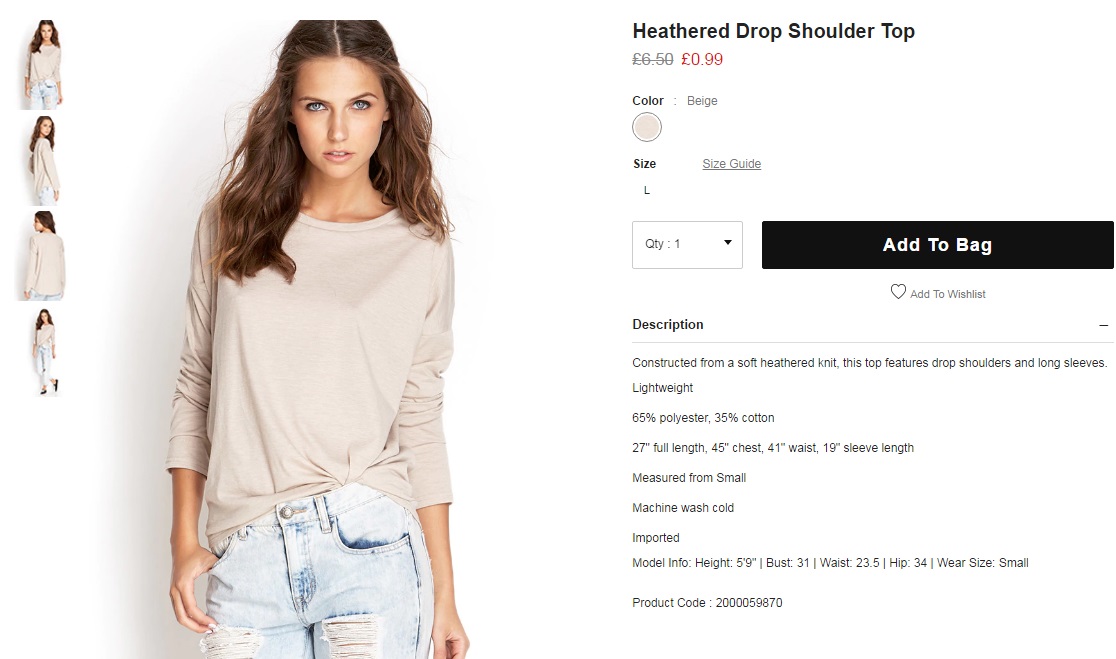
Task: Click the Heathered Drop Shoulder Top title
Action: pos(773,31)
